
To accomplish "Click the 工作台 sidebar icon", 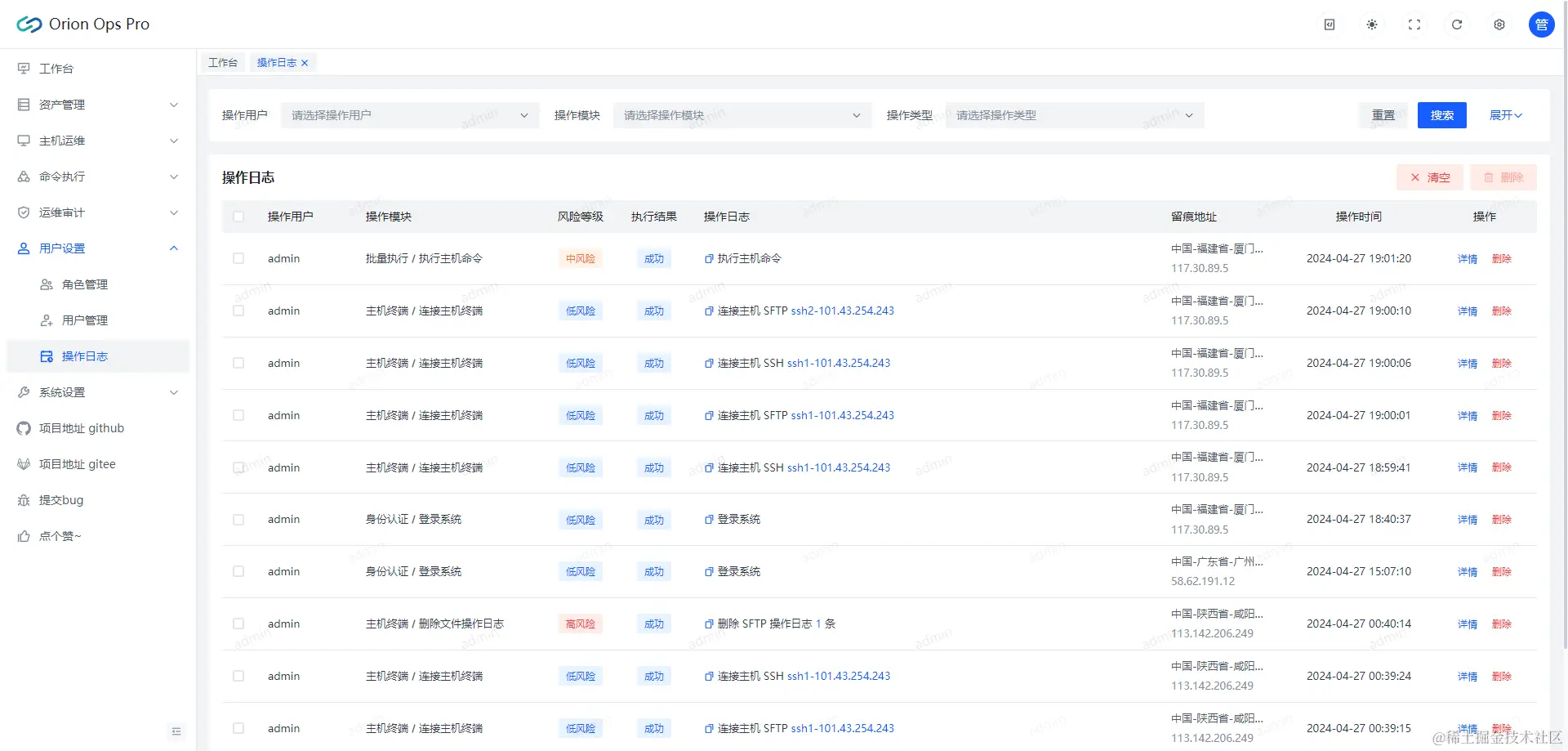I will pyautogui.click(x=24, y=69).
